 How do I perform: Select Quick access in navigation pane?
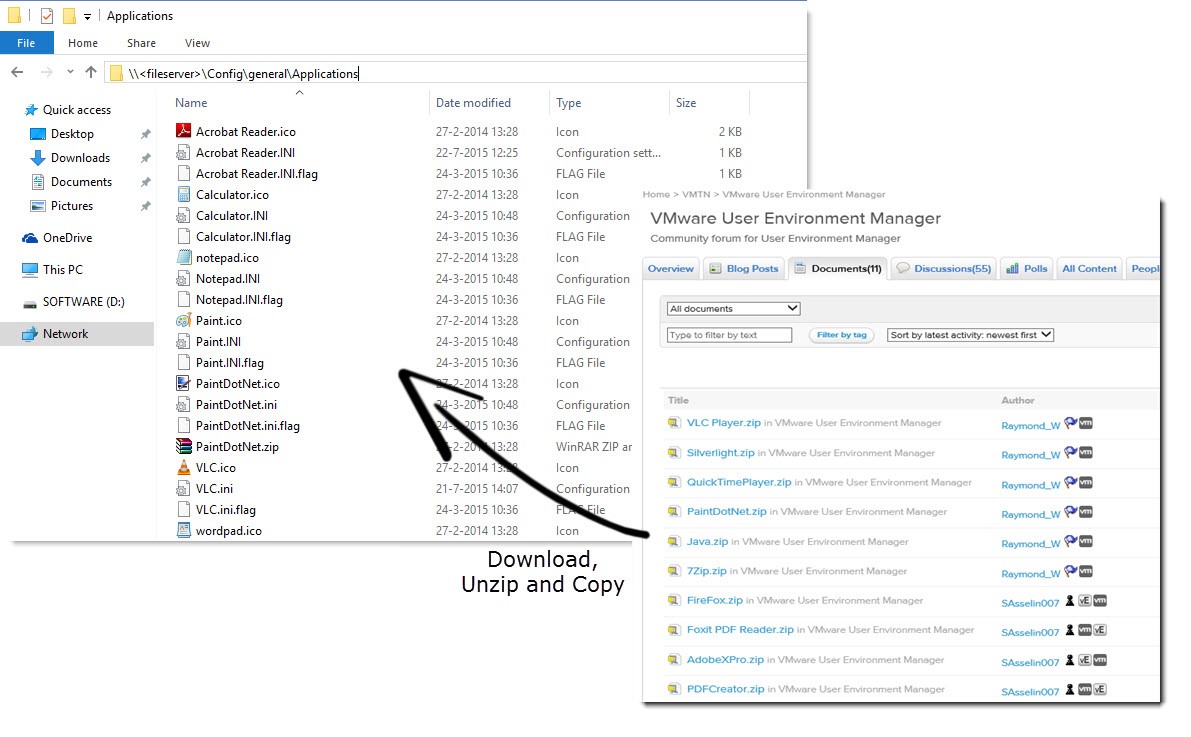coord(77,110)
